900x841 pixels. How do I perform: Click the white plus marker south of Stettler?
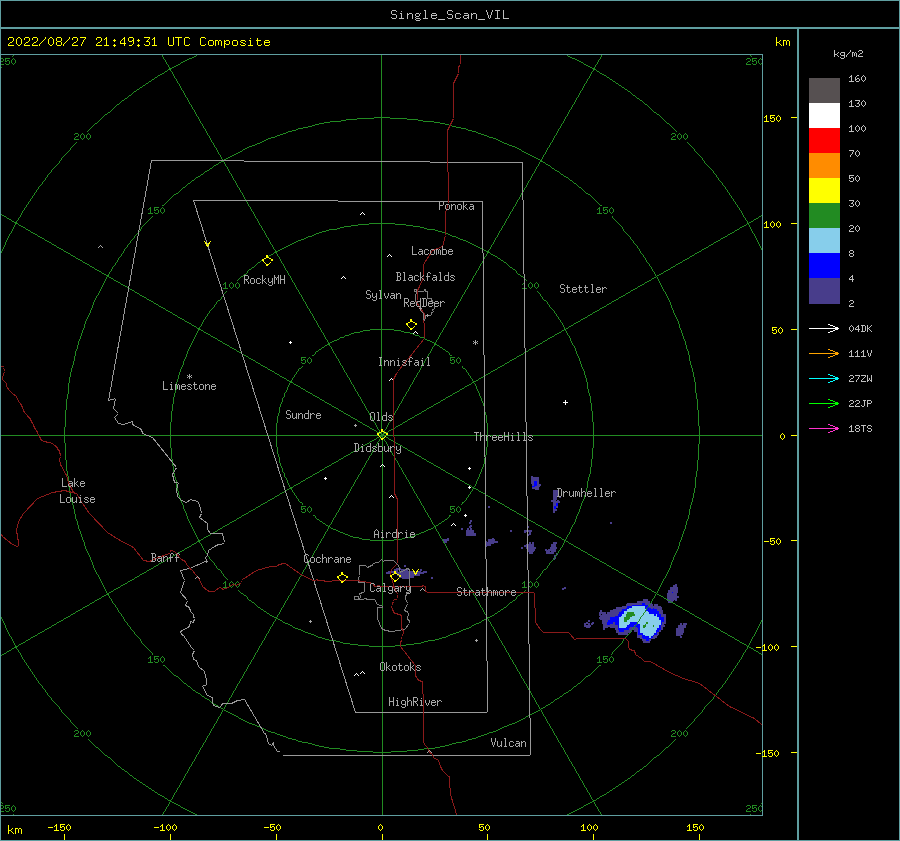coord(565,402)
